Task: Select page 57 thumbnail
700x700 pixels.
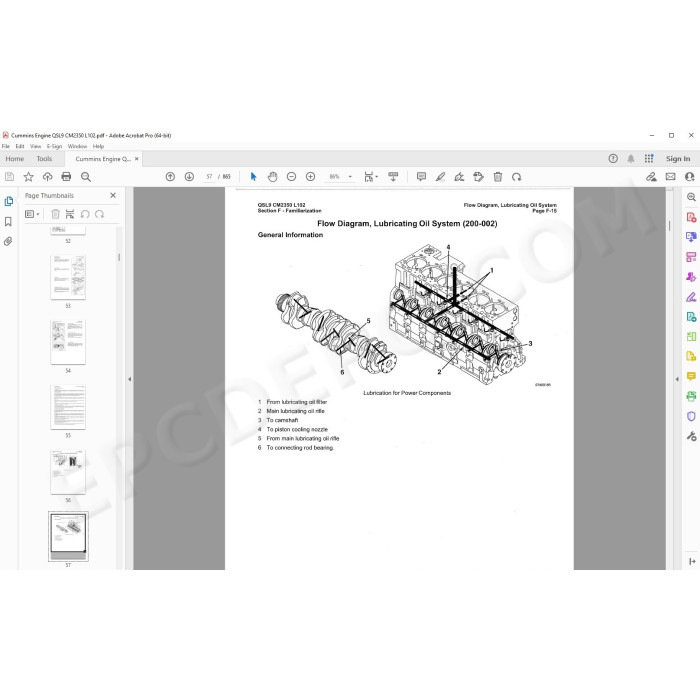Action: [x=68, y=536]
